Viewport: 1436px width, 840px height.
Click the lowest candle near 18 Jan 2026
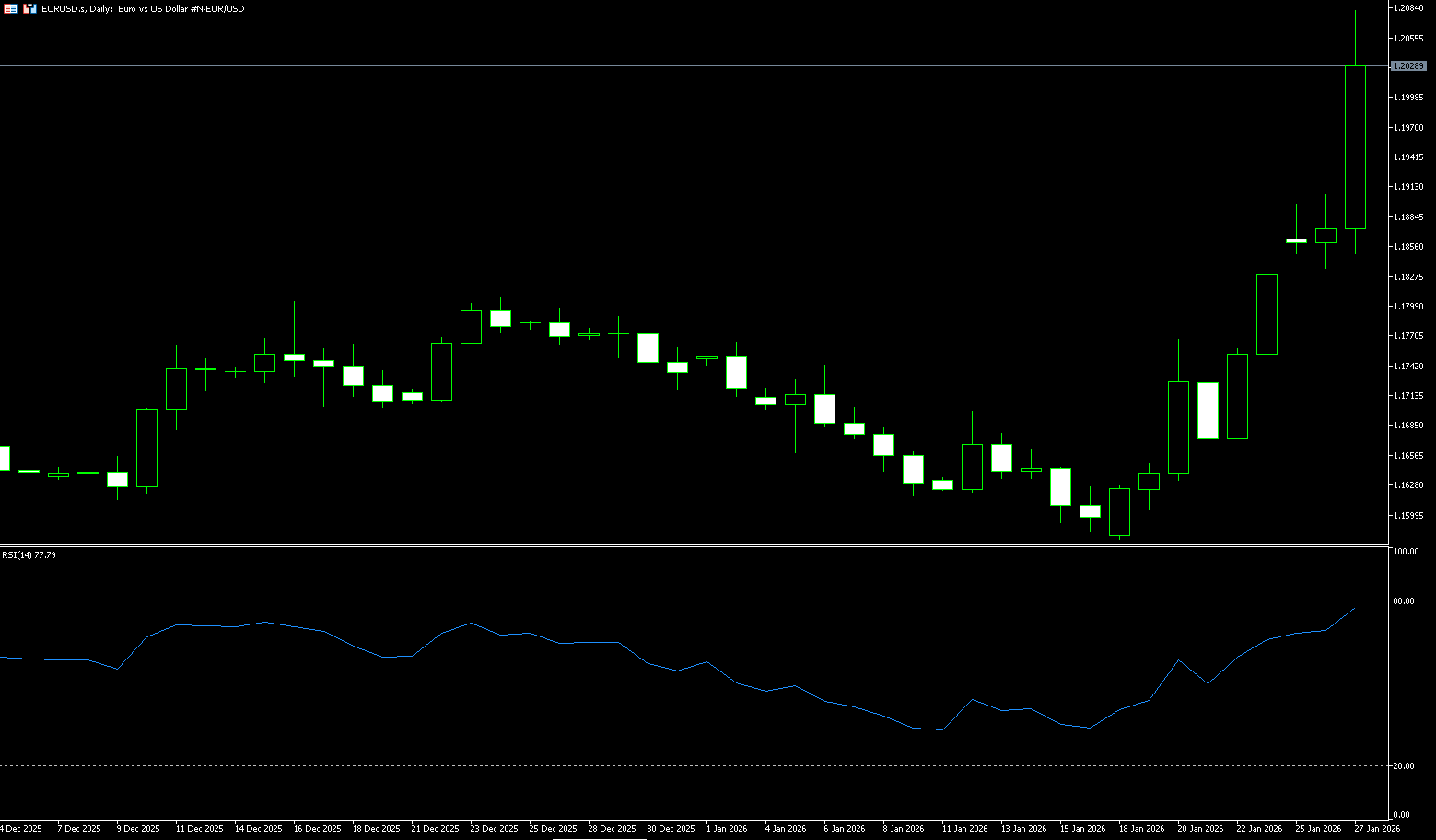(x=1119, y=512)
